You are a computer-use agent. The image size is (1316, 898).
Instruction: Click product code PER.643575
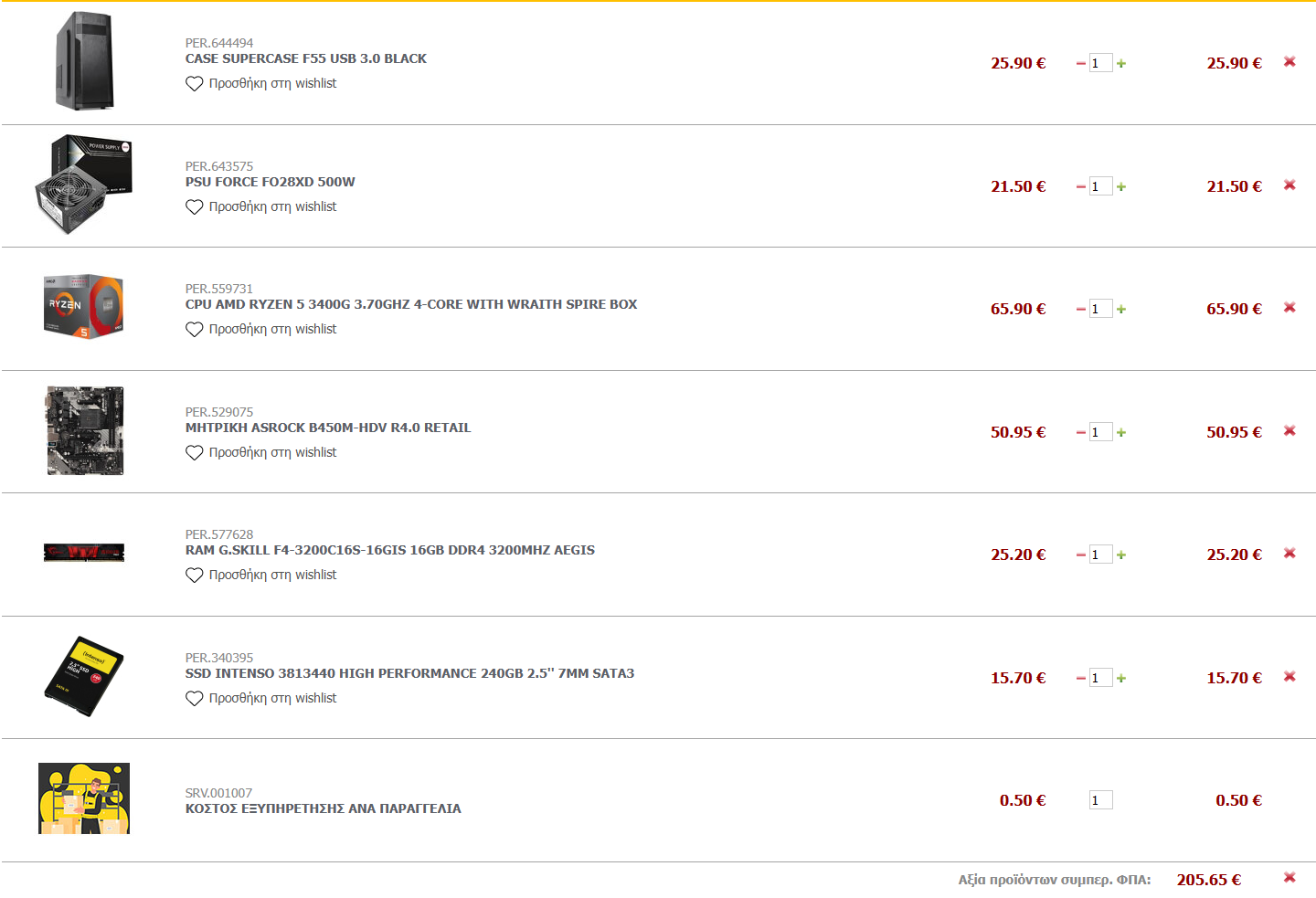click(219, 166)
